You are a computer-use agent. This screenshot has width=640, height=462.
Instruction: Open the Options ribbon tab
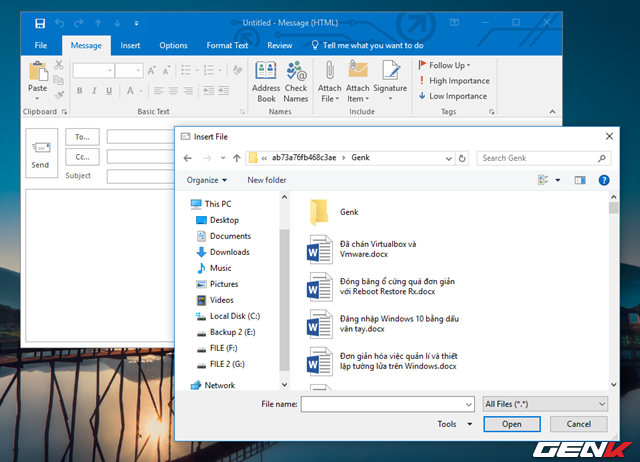click(173, 45)
